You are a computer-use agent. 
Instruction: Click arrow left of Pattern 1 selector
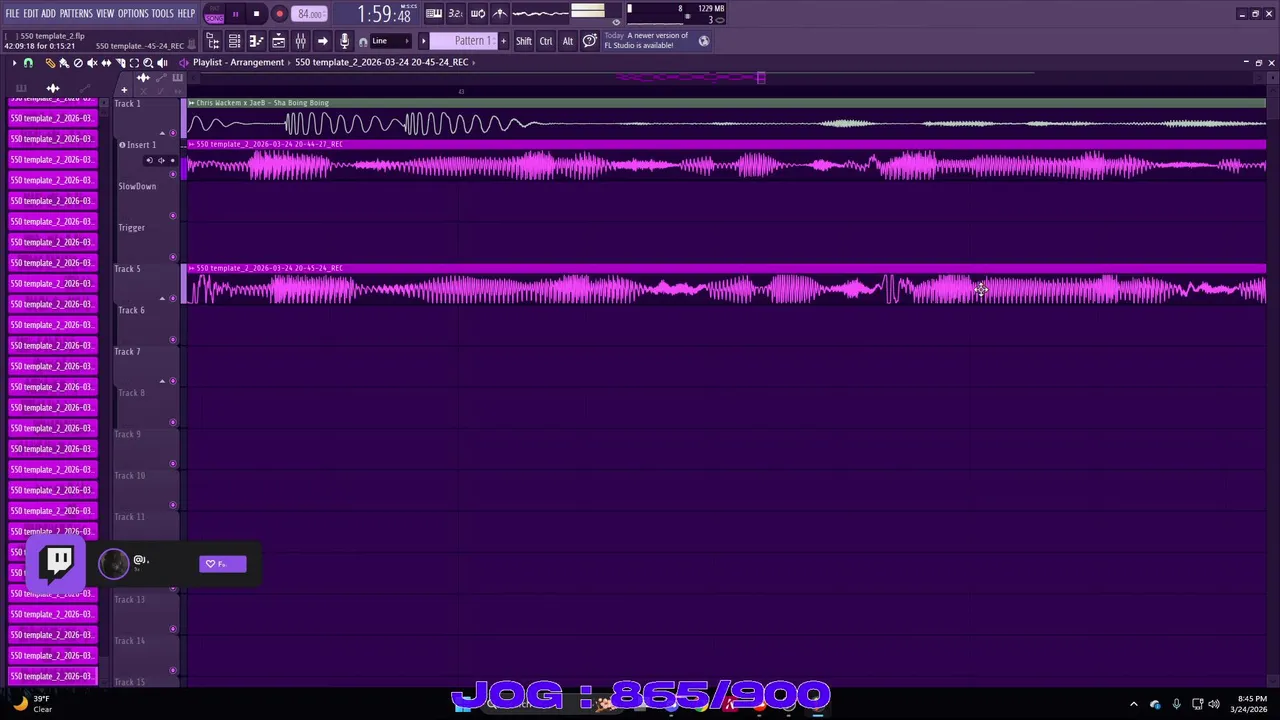pyautogui.click(x=423, y=41)
